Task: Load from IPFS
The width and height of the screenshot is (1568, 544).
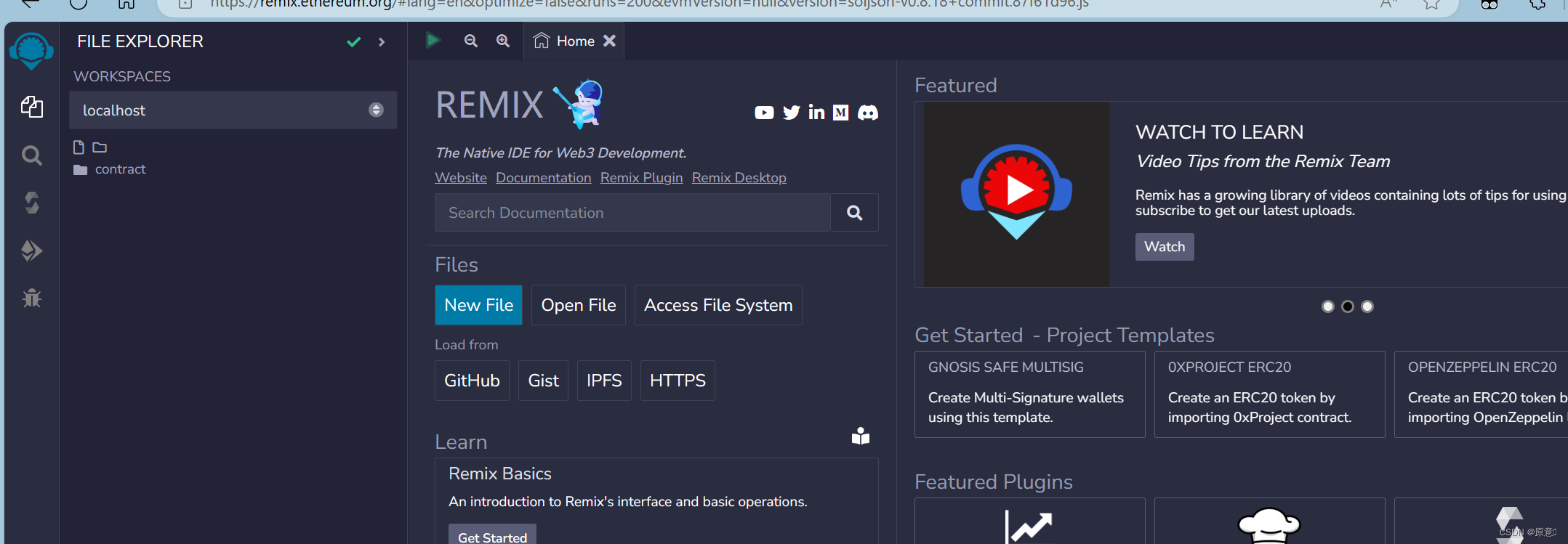Action: (604, 381)
